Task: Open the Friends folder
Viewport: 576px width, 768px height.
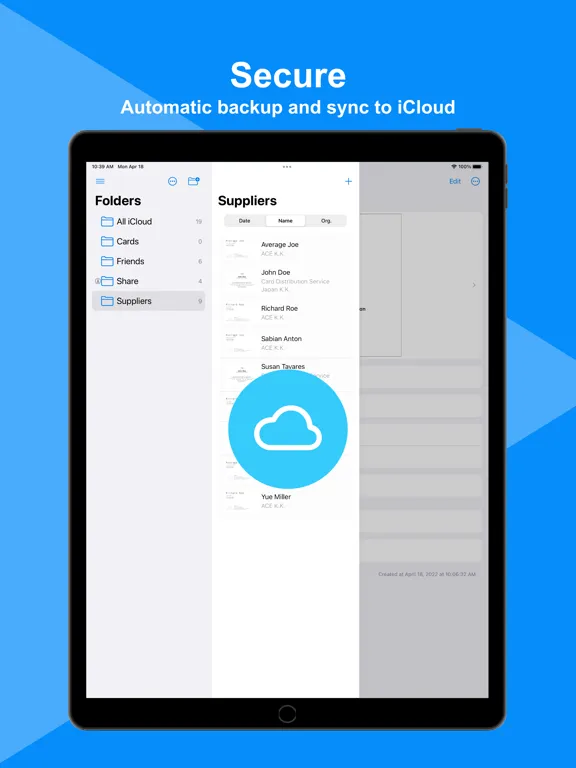Action: point(148,261)
